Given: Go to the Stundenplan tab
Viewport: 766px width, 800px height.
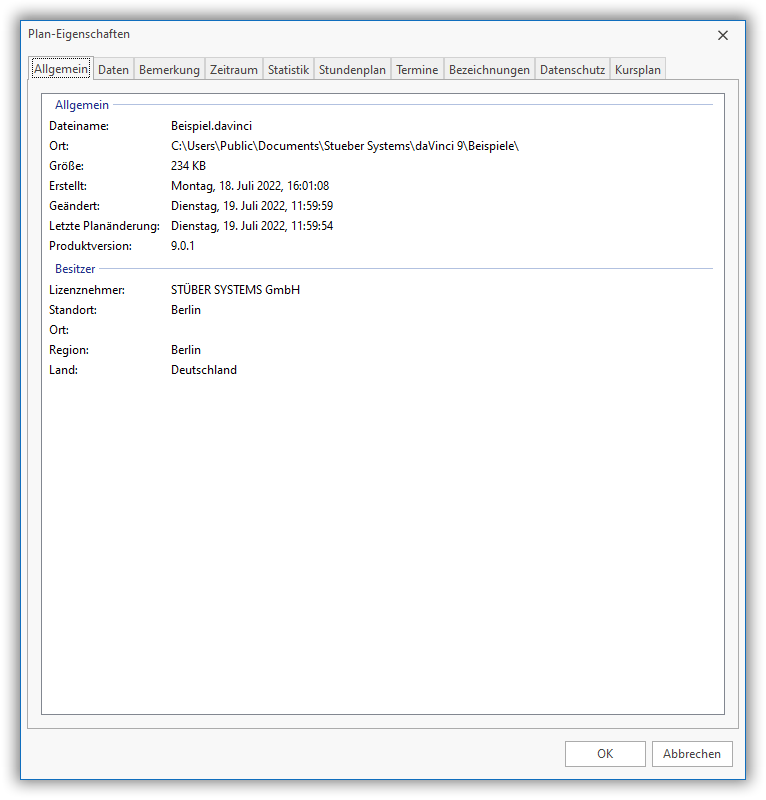Looking at the screenshot, I should click(352, 70).
